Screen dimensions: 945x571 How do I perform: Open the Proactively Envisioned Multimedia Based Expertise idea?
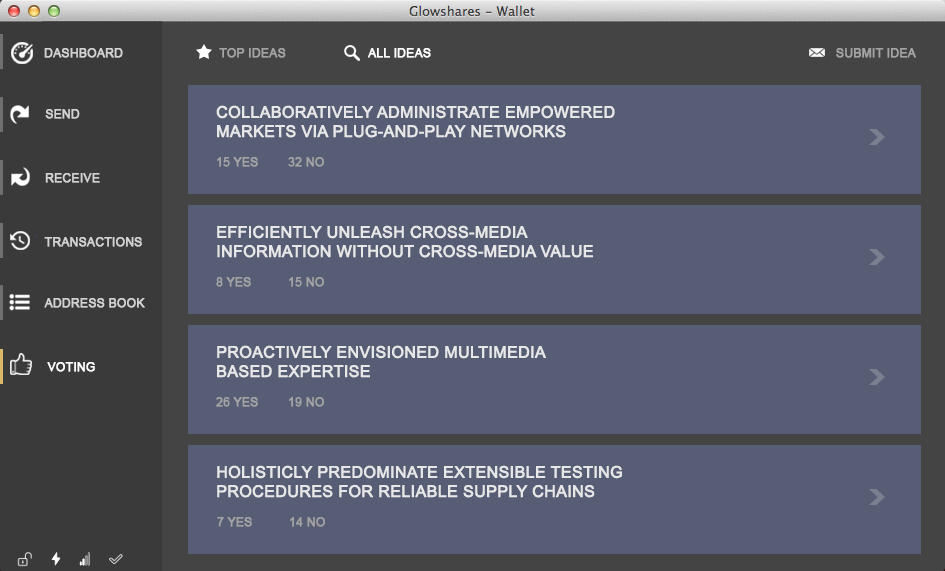(x=554, y=379)
